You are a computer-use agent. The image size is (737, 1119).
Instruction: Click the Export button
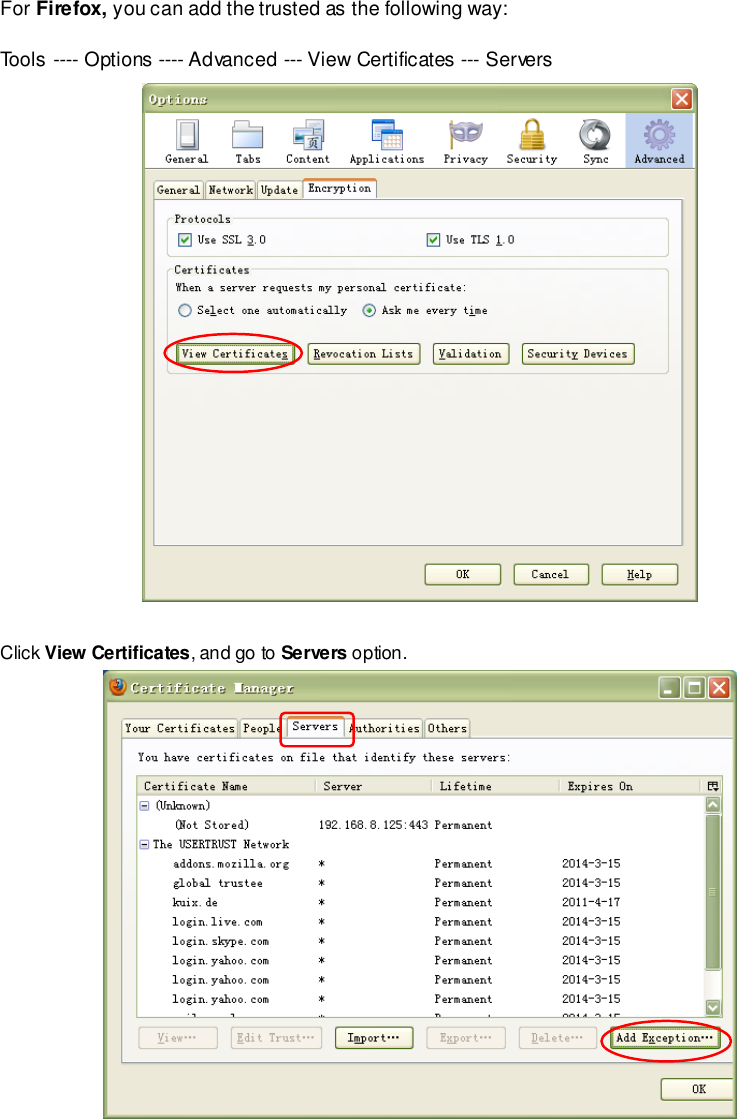466,1038
